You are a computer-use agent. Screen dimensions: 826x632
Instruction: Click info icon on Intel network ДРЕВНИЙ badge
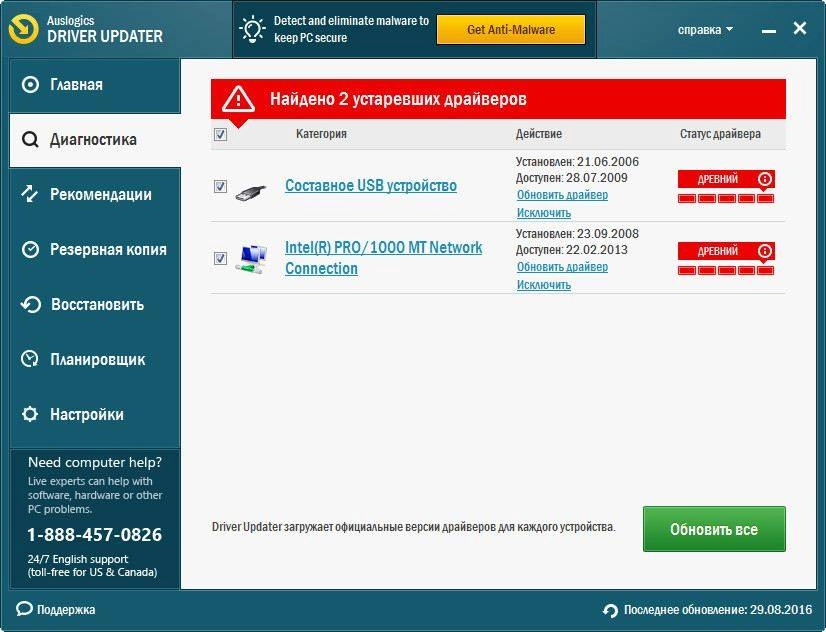coord(765,251)
